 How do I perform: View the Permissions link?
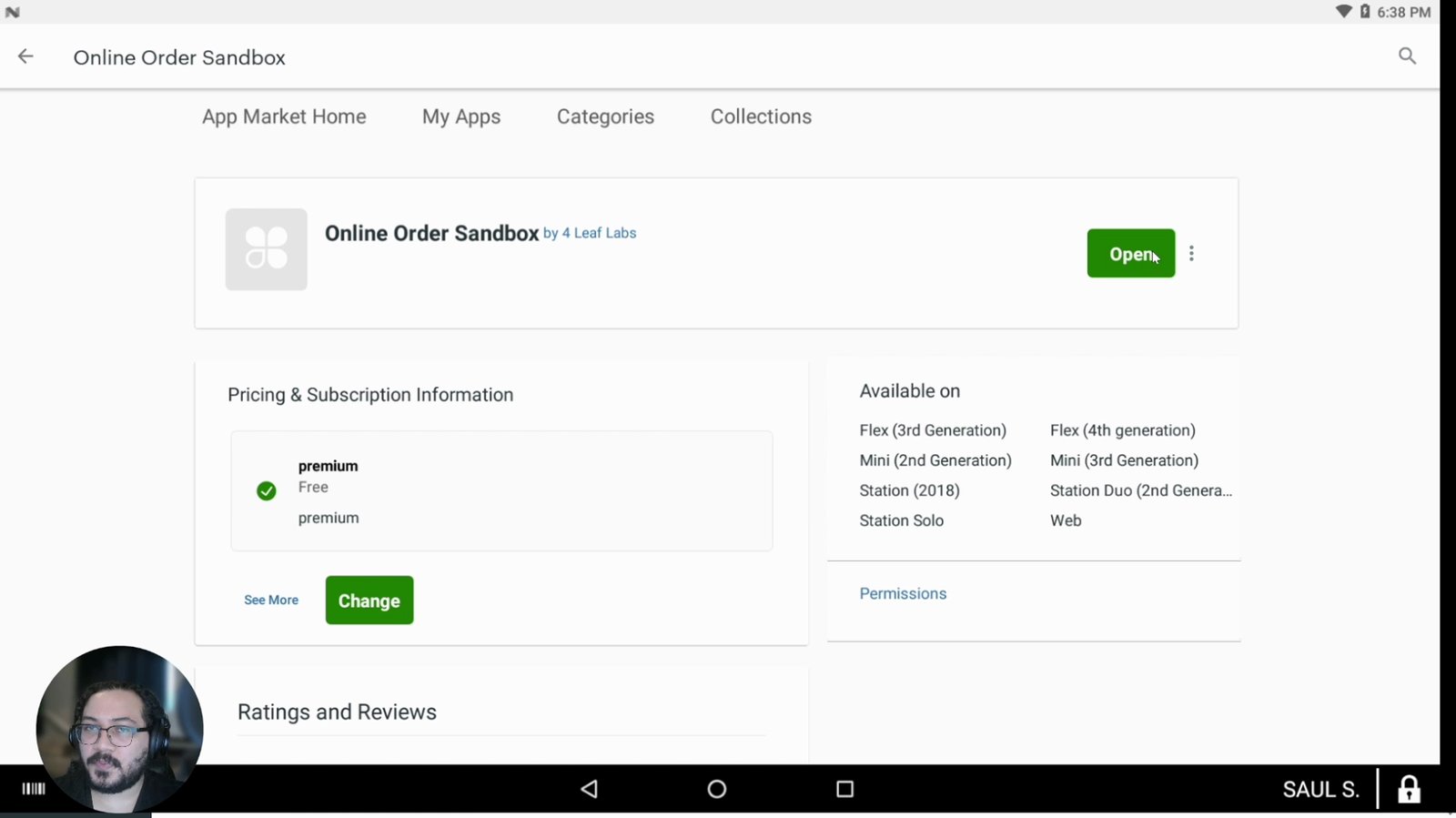click(x=903, y=593)
